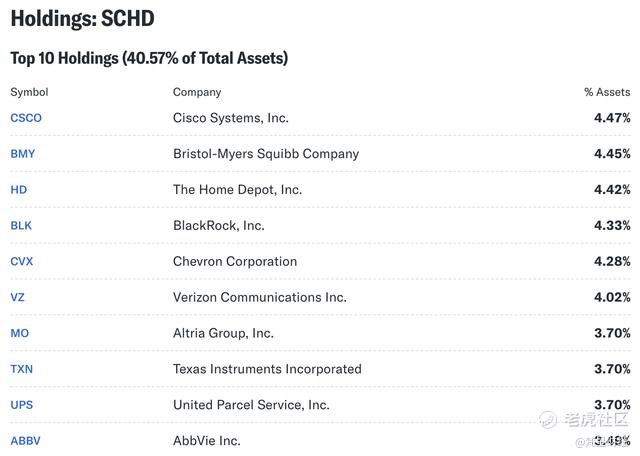Click the BMY symbol link
The width and height of the screenshot is (640, 456).
(x=23, y=154)
